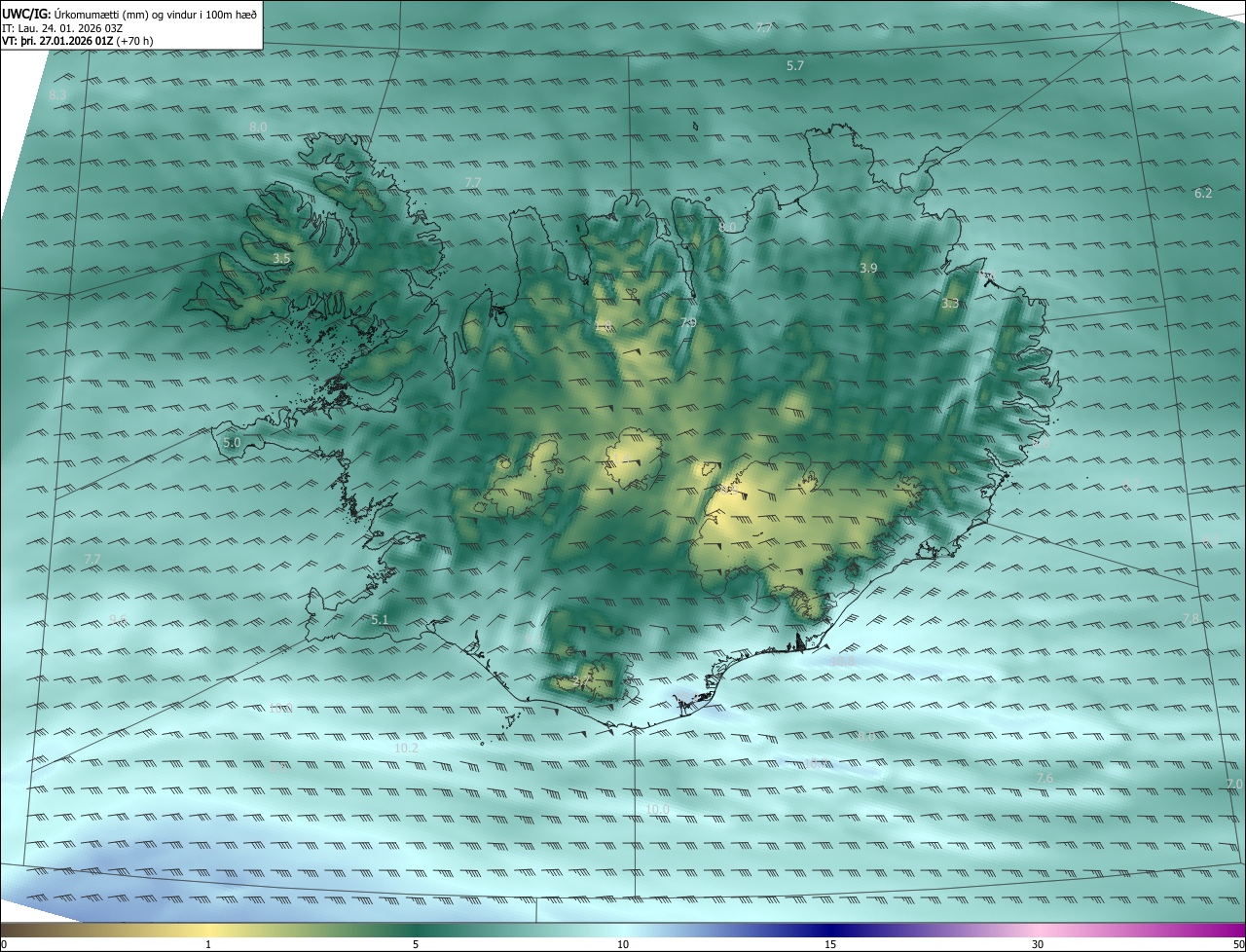Click the pale yellow segment of the colour scale

point(208,930)
